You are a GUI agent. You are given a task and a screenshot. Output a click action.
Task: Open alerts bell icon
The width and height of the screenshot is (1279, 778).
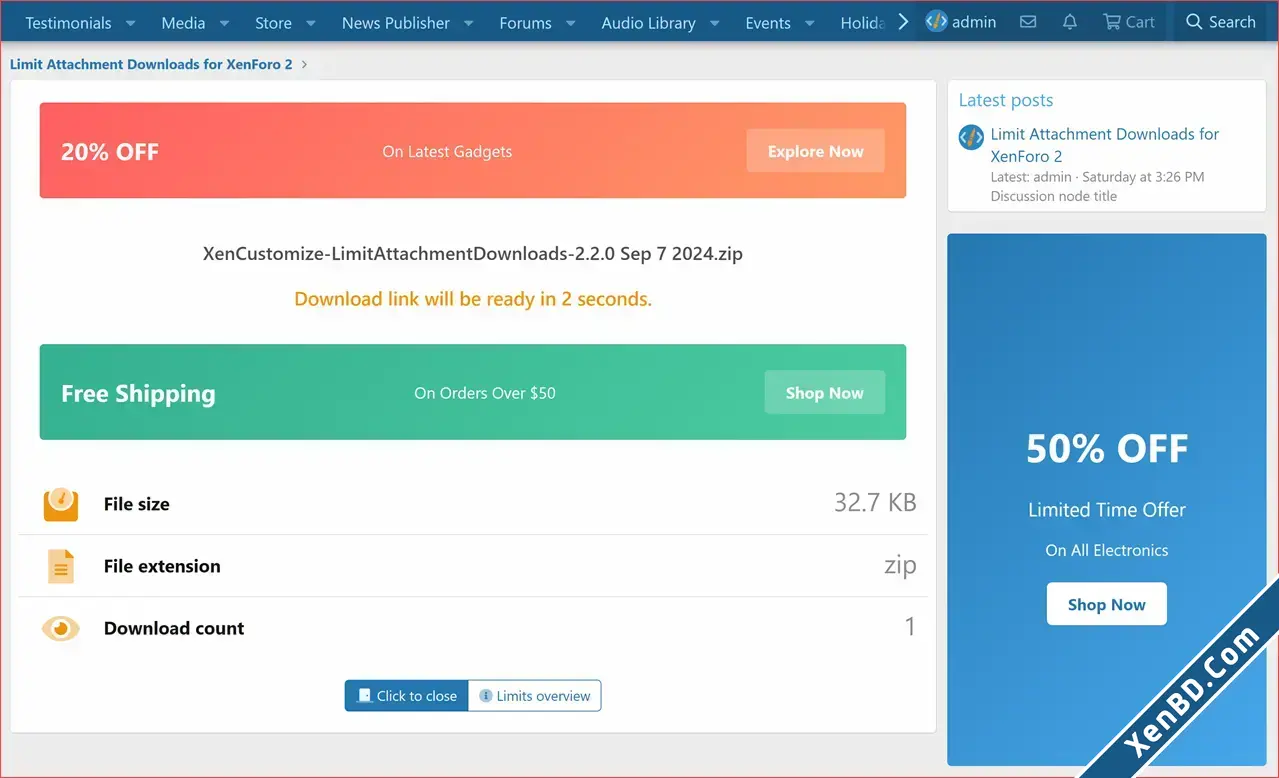click(x=1070, y=21)
